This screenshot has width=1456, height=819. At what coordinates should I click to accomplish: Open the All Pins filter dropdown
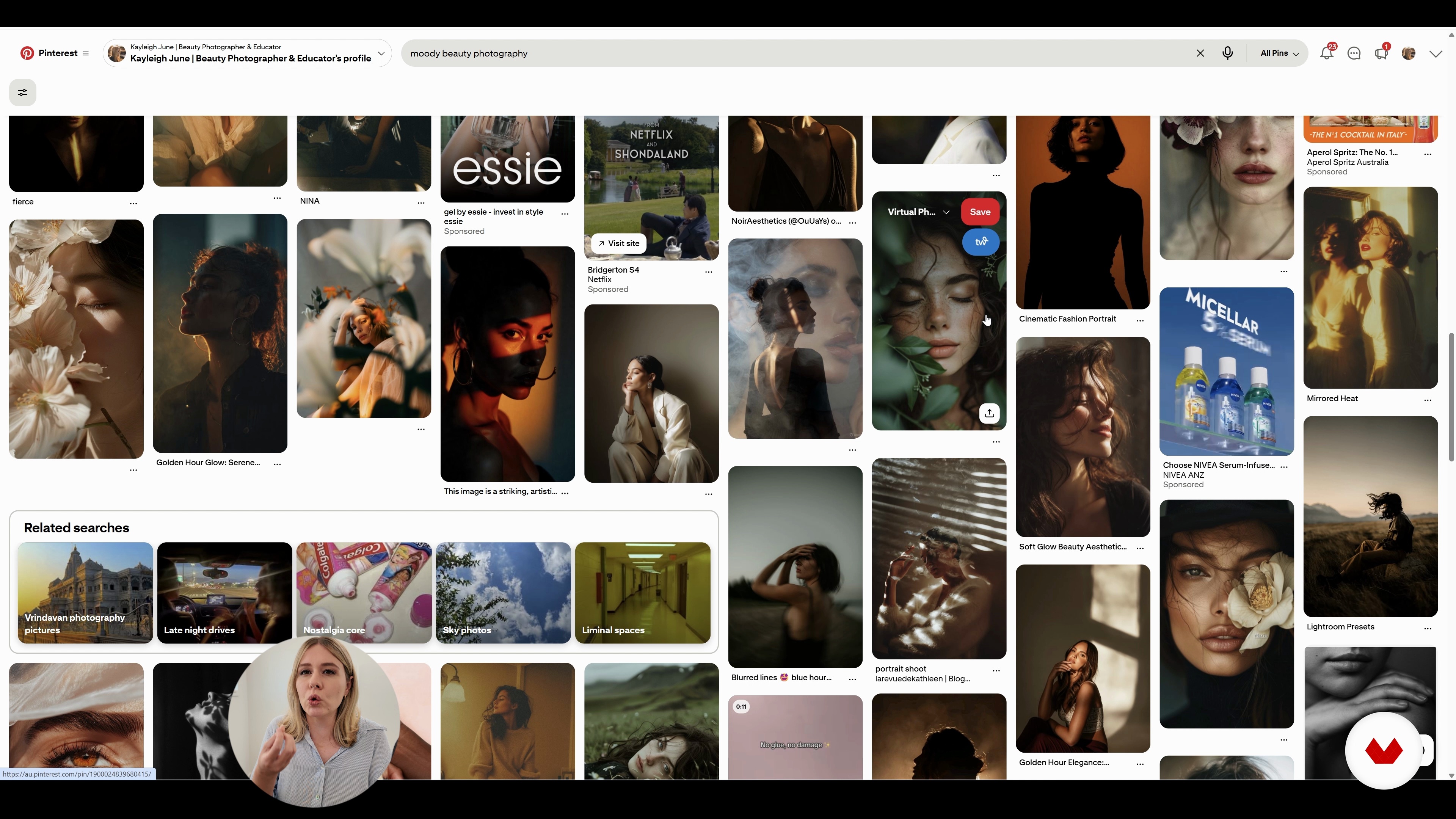[x=1280, y=53]
